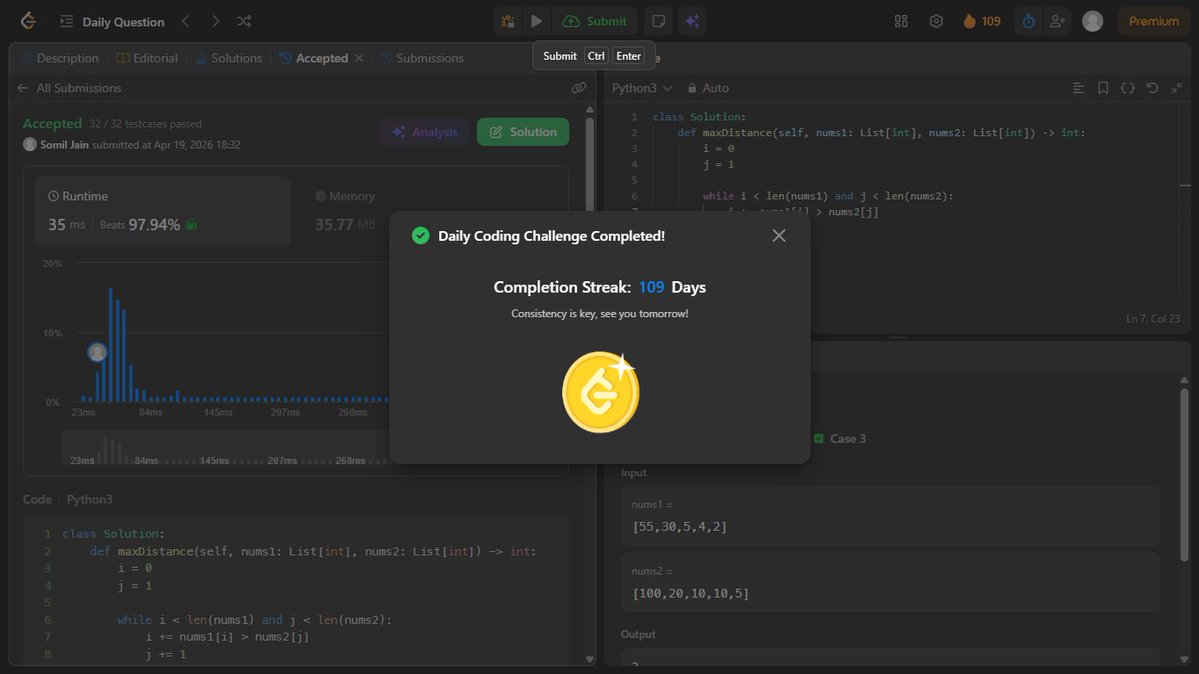1199x674 pixels.
Task: Click the 109 streak number in popup
Action: 651,287
